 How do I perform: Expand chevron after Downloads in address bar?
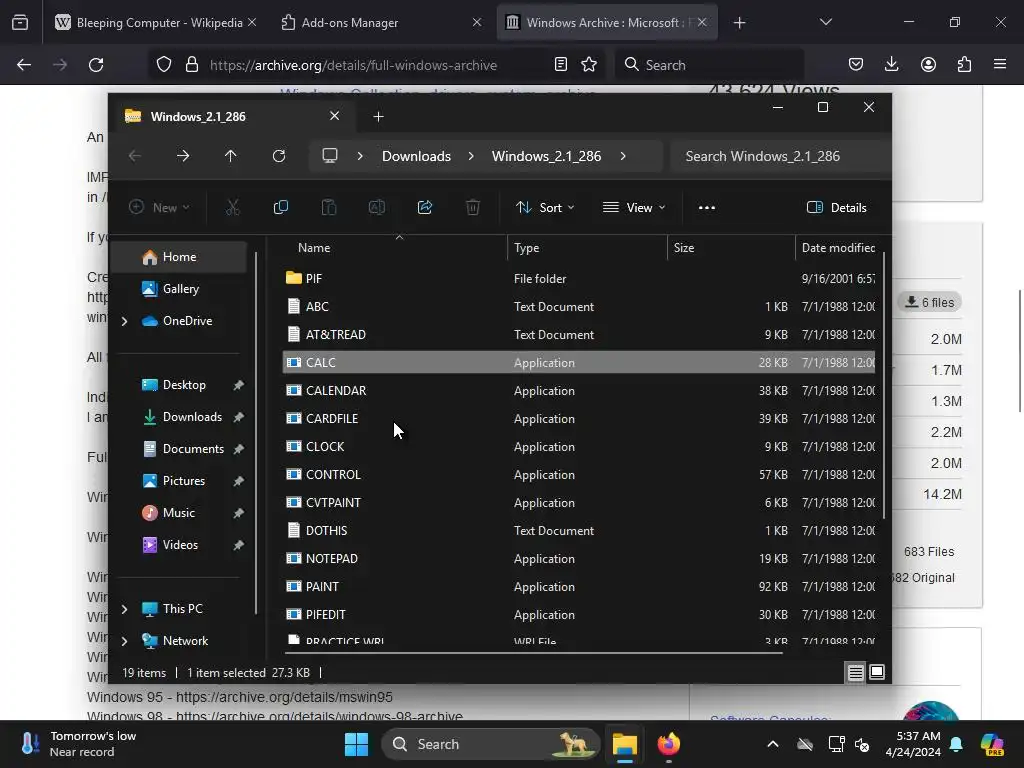tap(471, 156)
